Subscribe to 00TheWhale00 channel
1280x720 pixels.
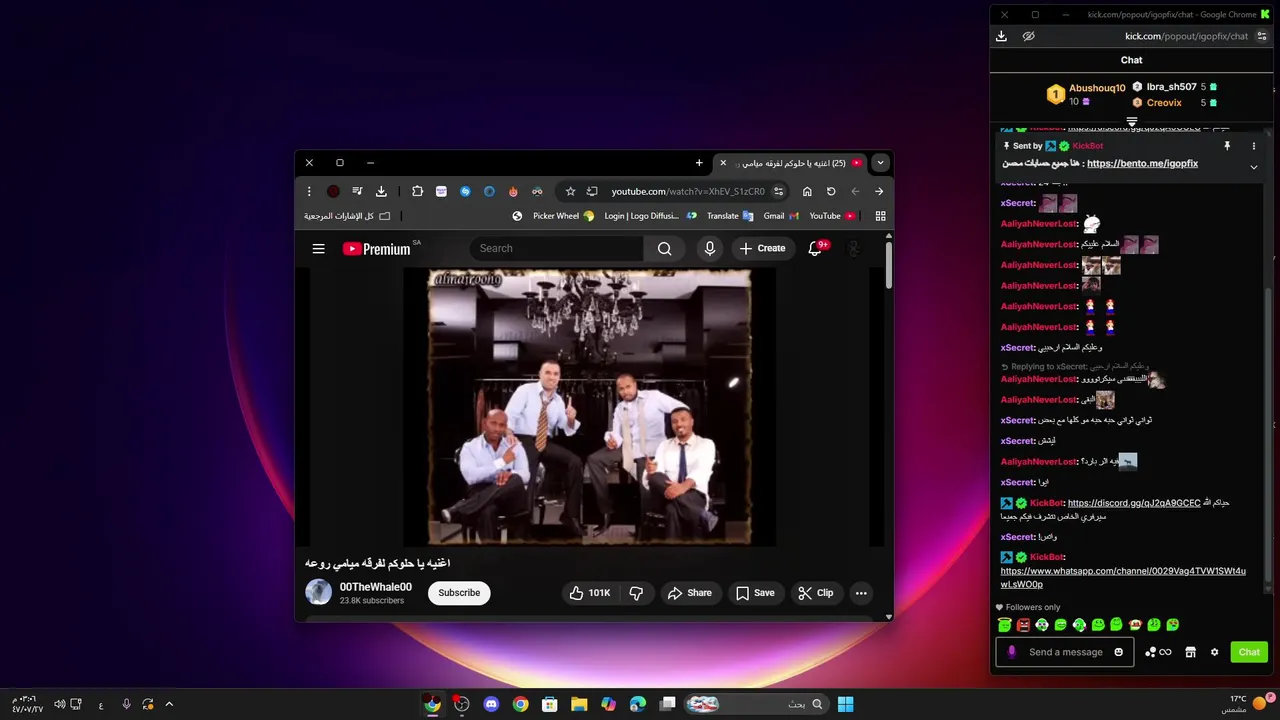459,593
